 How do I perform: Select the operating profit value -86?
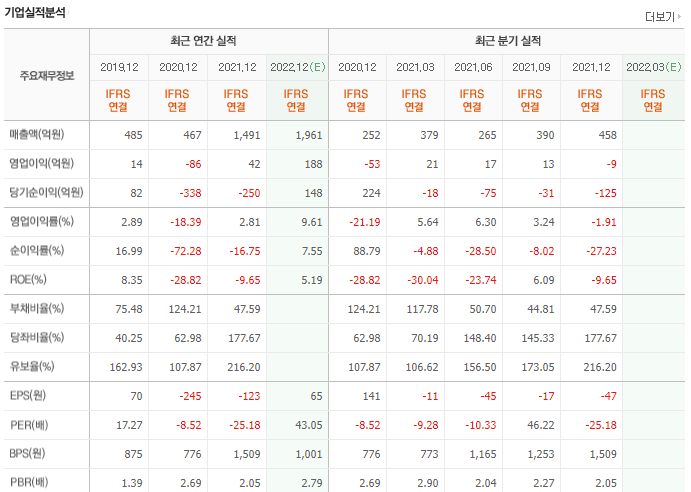point(193,164)
